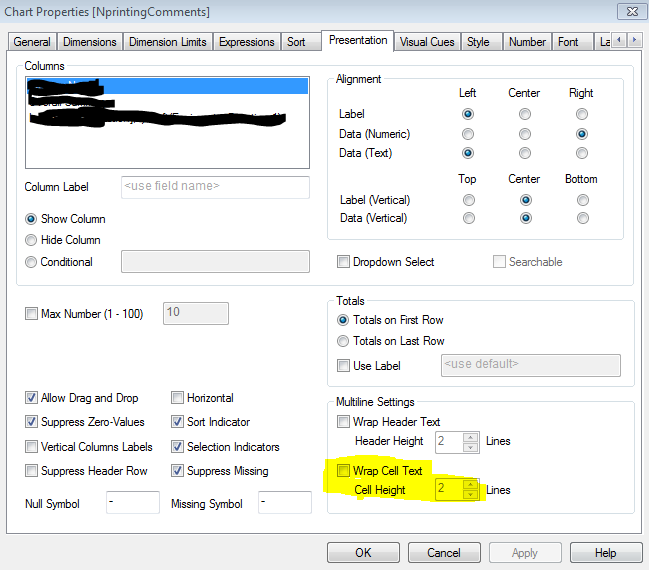Screen dimensions: 649x570
Task: Switch to the Dimensions tab
Action: (89, 42)
